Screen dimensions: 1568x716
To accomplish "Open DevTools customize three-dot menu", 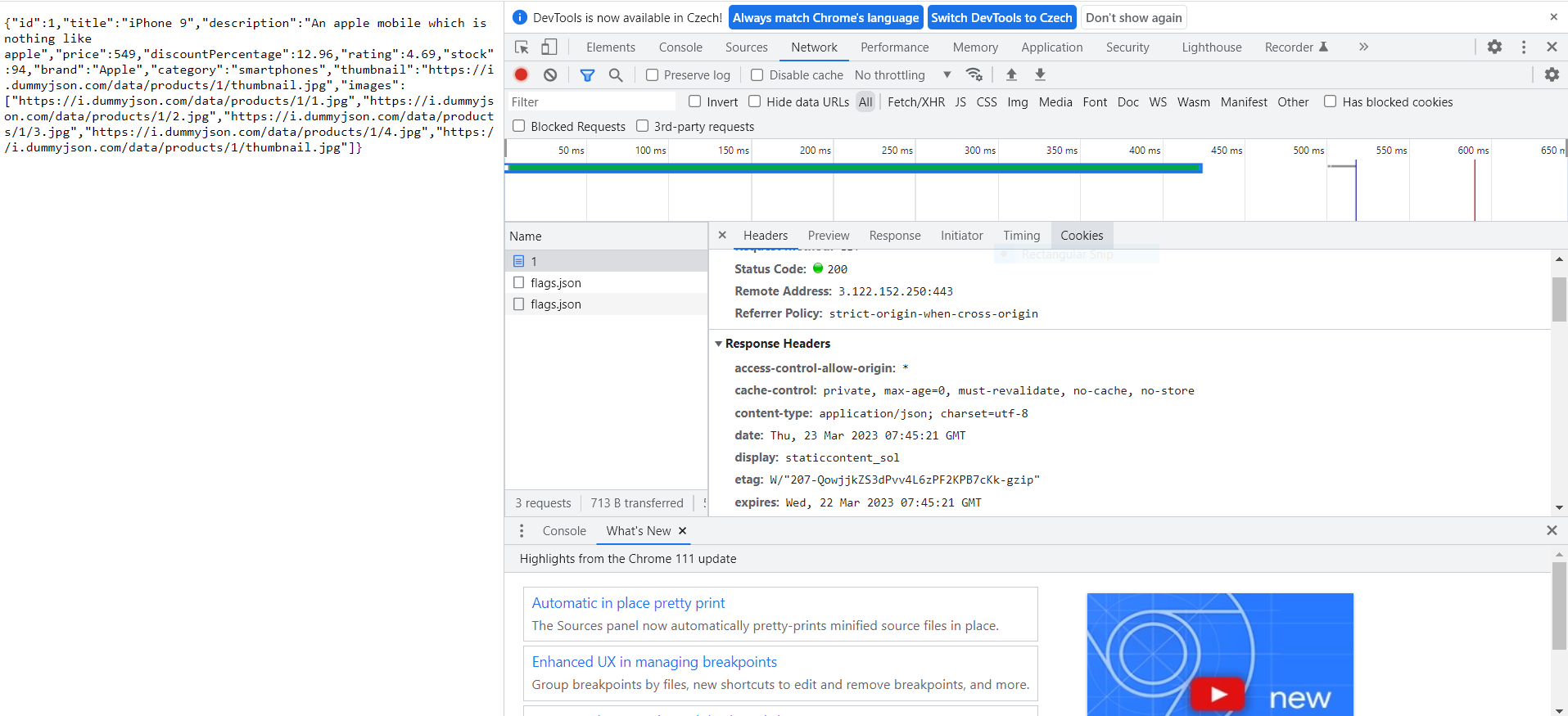I will (x=1524, y=47).
